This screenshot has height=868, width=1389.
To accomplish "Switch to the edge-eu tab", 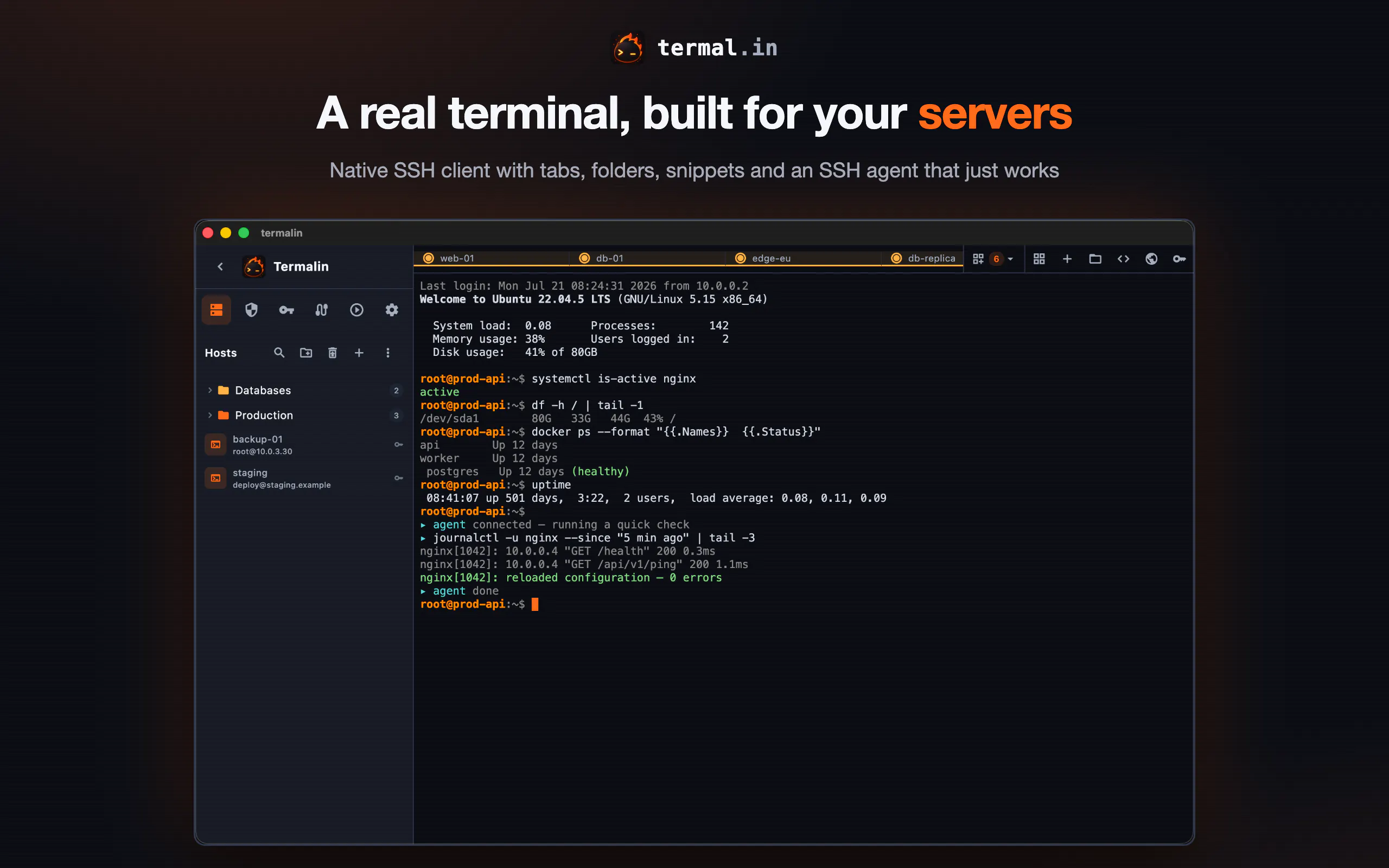I will (x=804, y=258).
